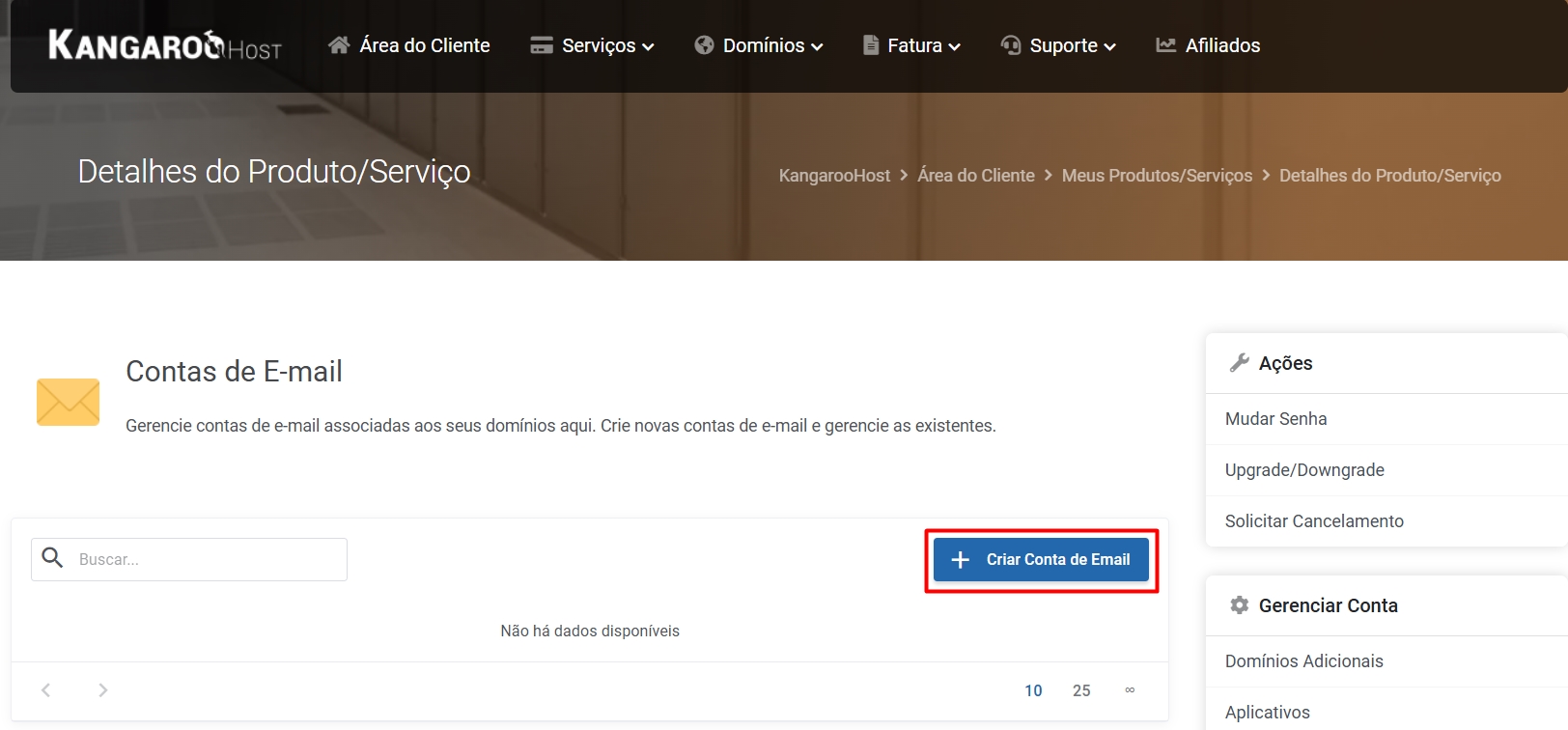This screenshot has width=1568, height=730.
Task: Expand the Domínios dropdown menu
Action: click(x=758, y=45)
